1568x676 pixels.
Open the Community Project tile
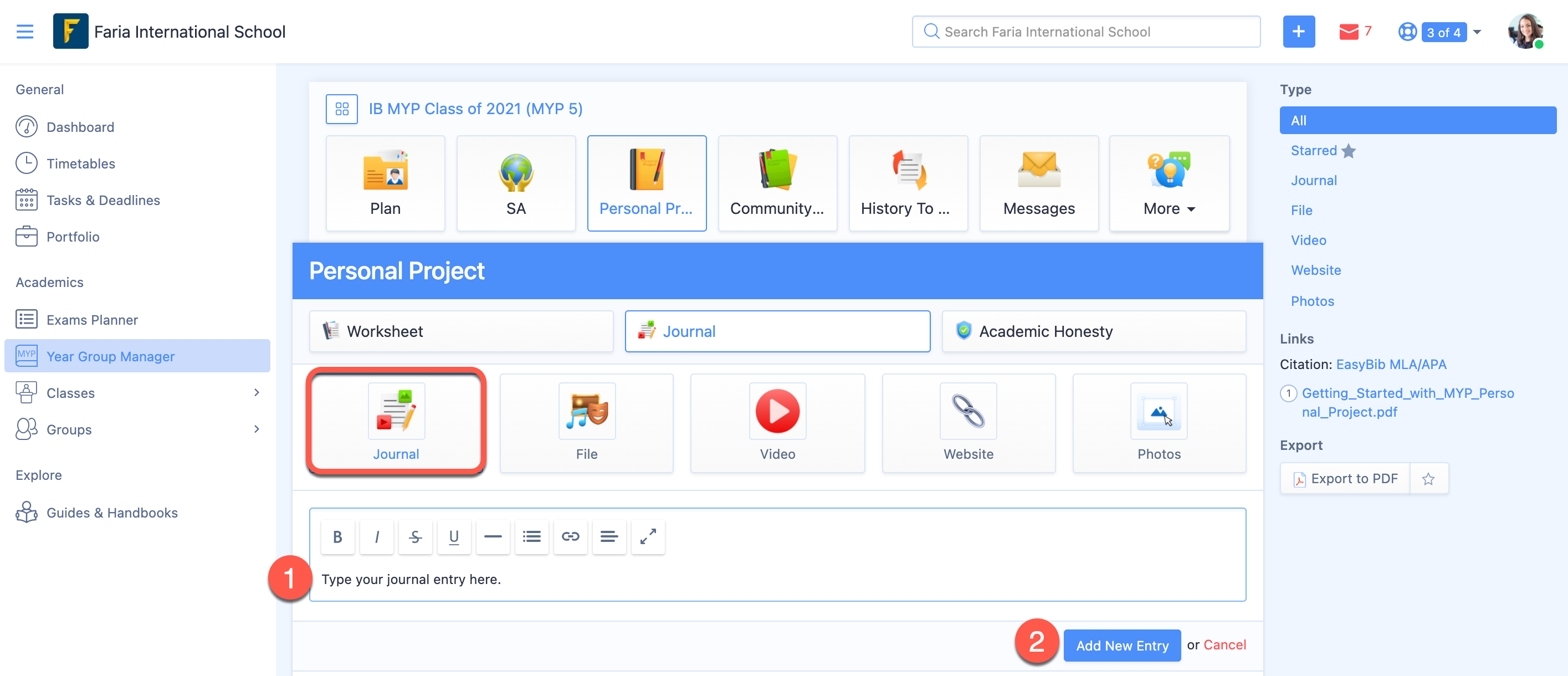(777, 183)
